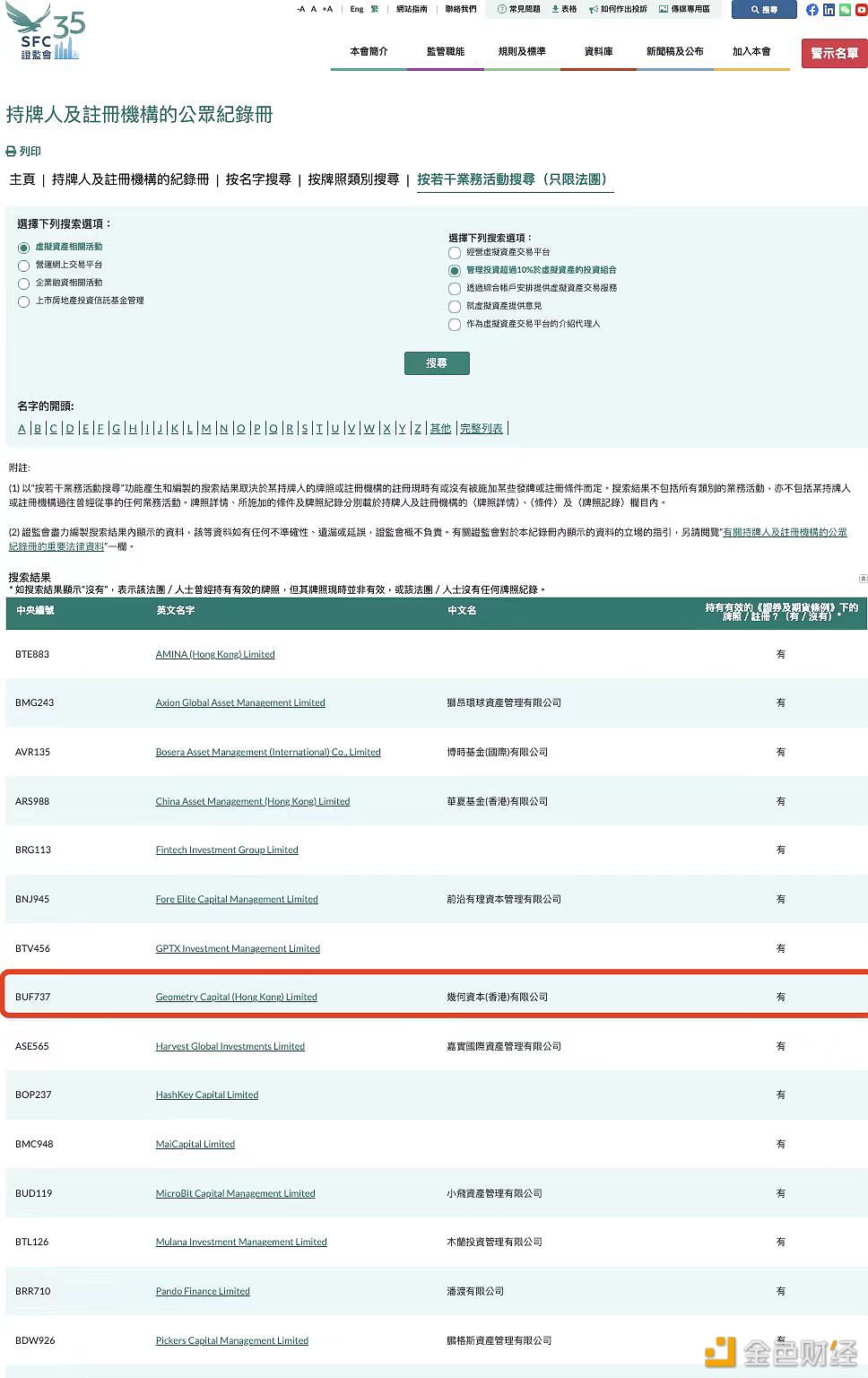This screenshot has height=1378, width=868.
Task: Select 虛擬資產相關活動 radio option
Action: click(24, 248)
